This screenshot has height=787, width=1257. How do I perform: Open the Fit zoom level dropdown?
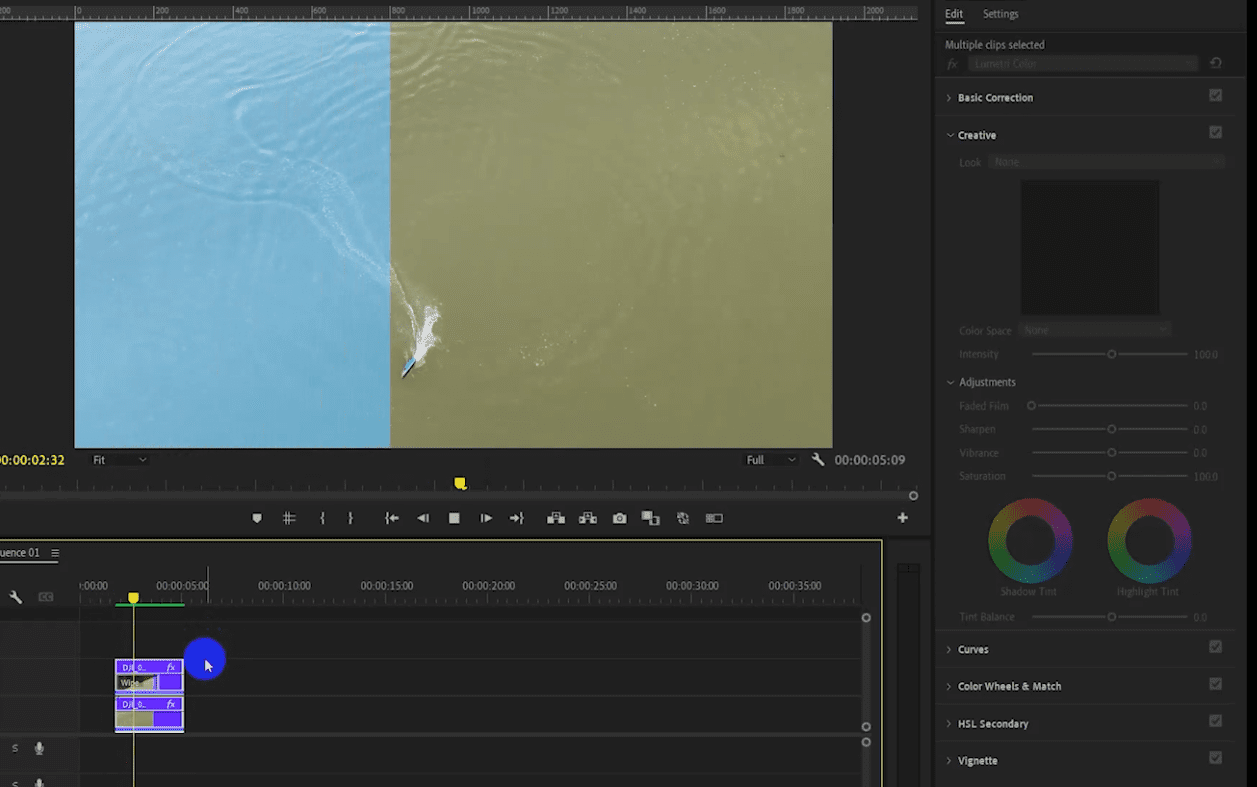[x=120, y=460]
